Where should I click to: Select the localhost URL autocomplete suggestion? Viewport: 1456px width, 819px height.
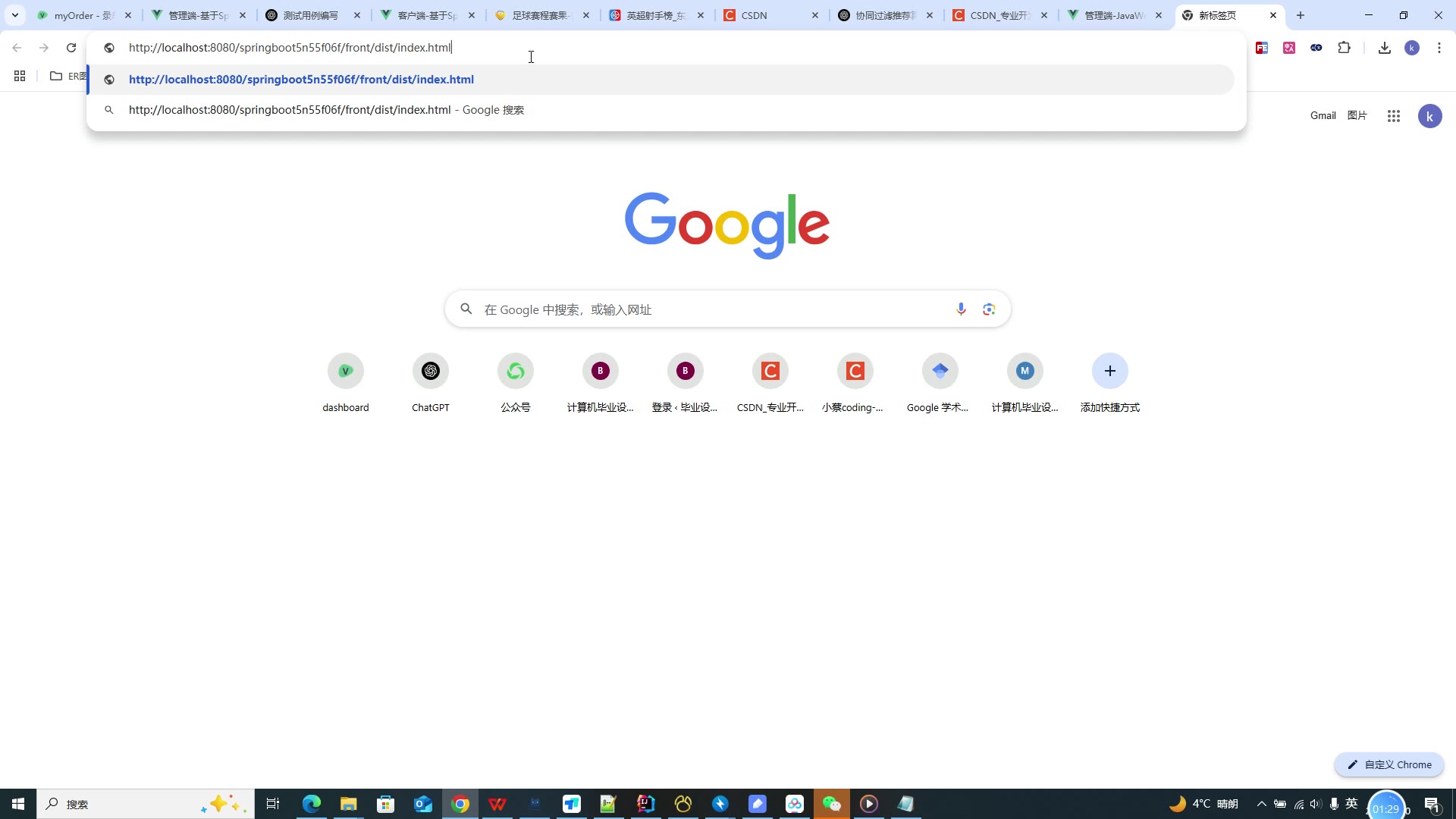pyautogui.click(x=301, y=80)
